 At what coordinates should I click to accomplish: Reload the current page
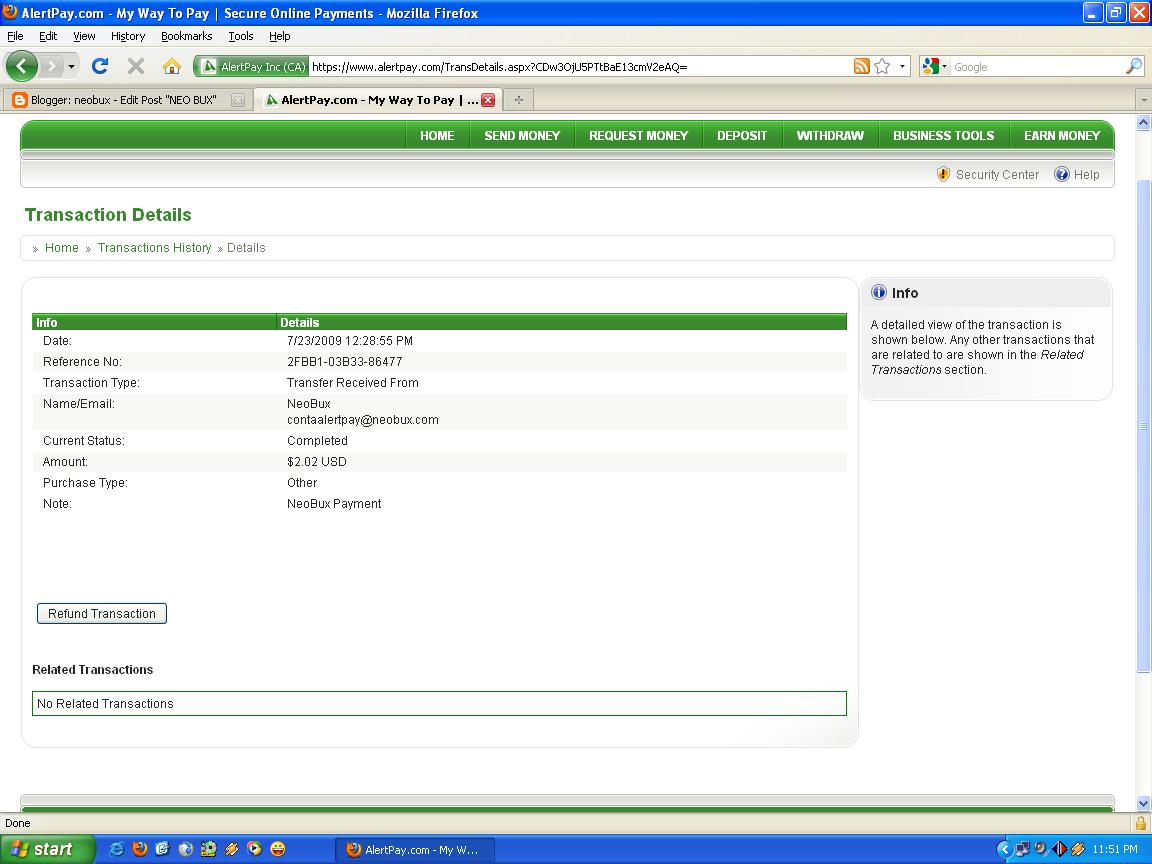coord(99,66)
